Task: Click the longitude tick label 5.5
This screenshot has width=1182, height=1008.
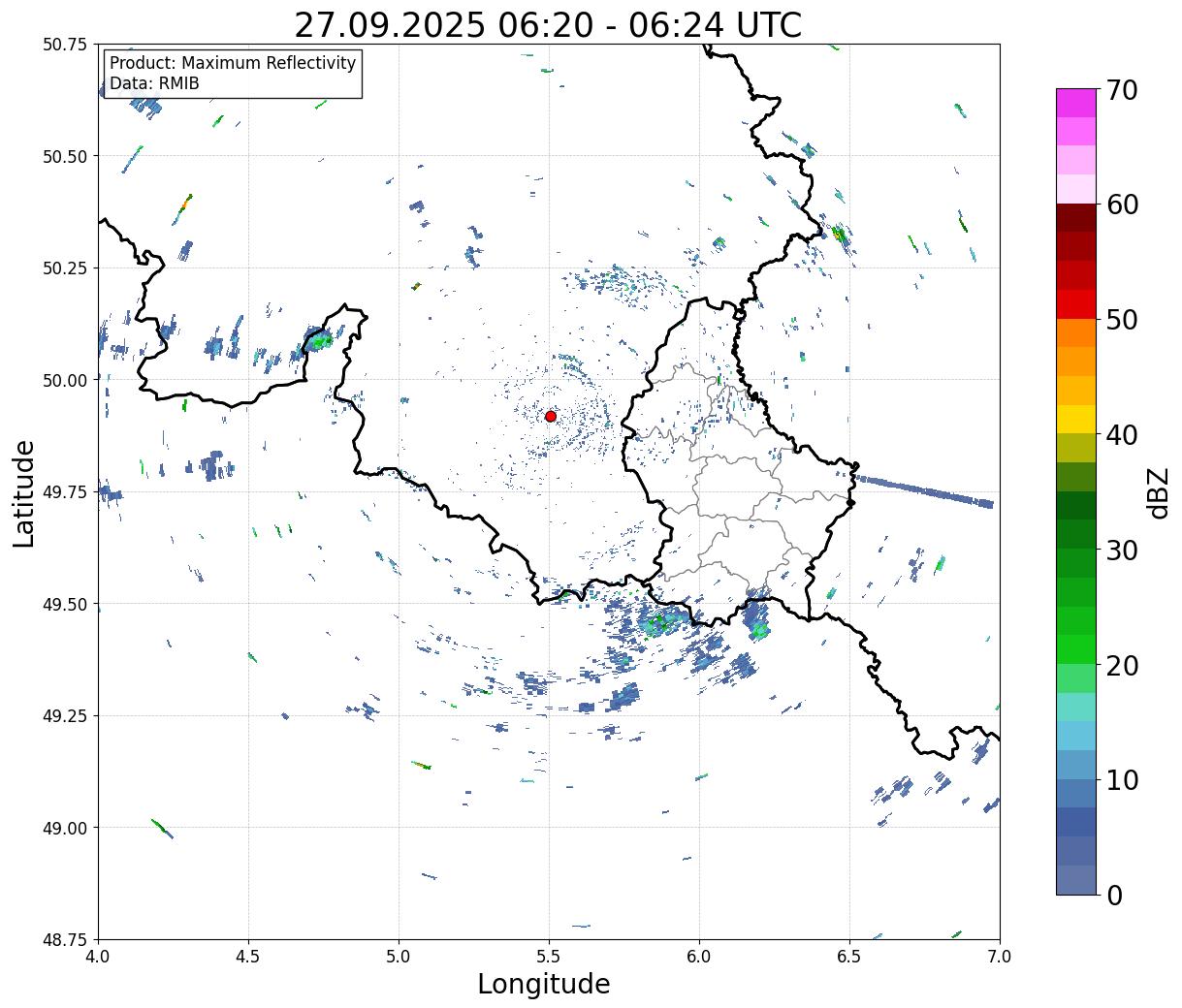Action: coord(549,957)
